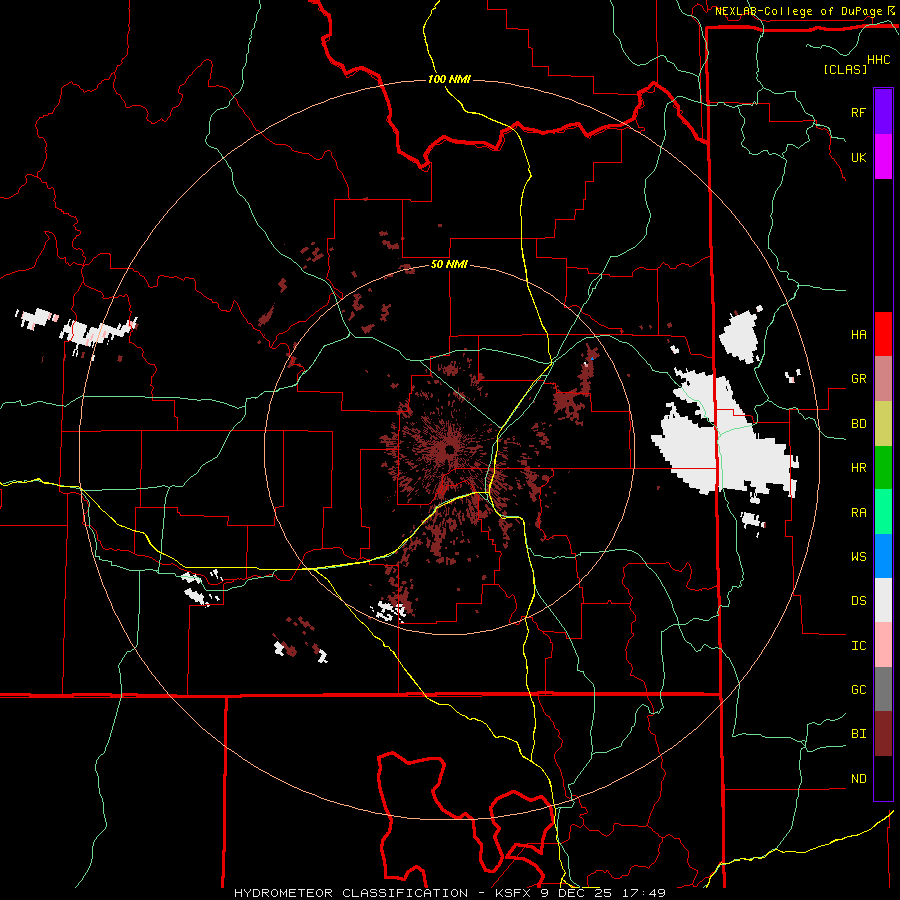
Task: Click the UK magenta legend swatch
Action: (883, 157)
